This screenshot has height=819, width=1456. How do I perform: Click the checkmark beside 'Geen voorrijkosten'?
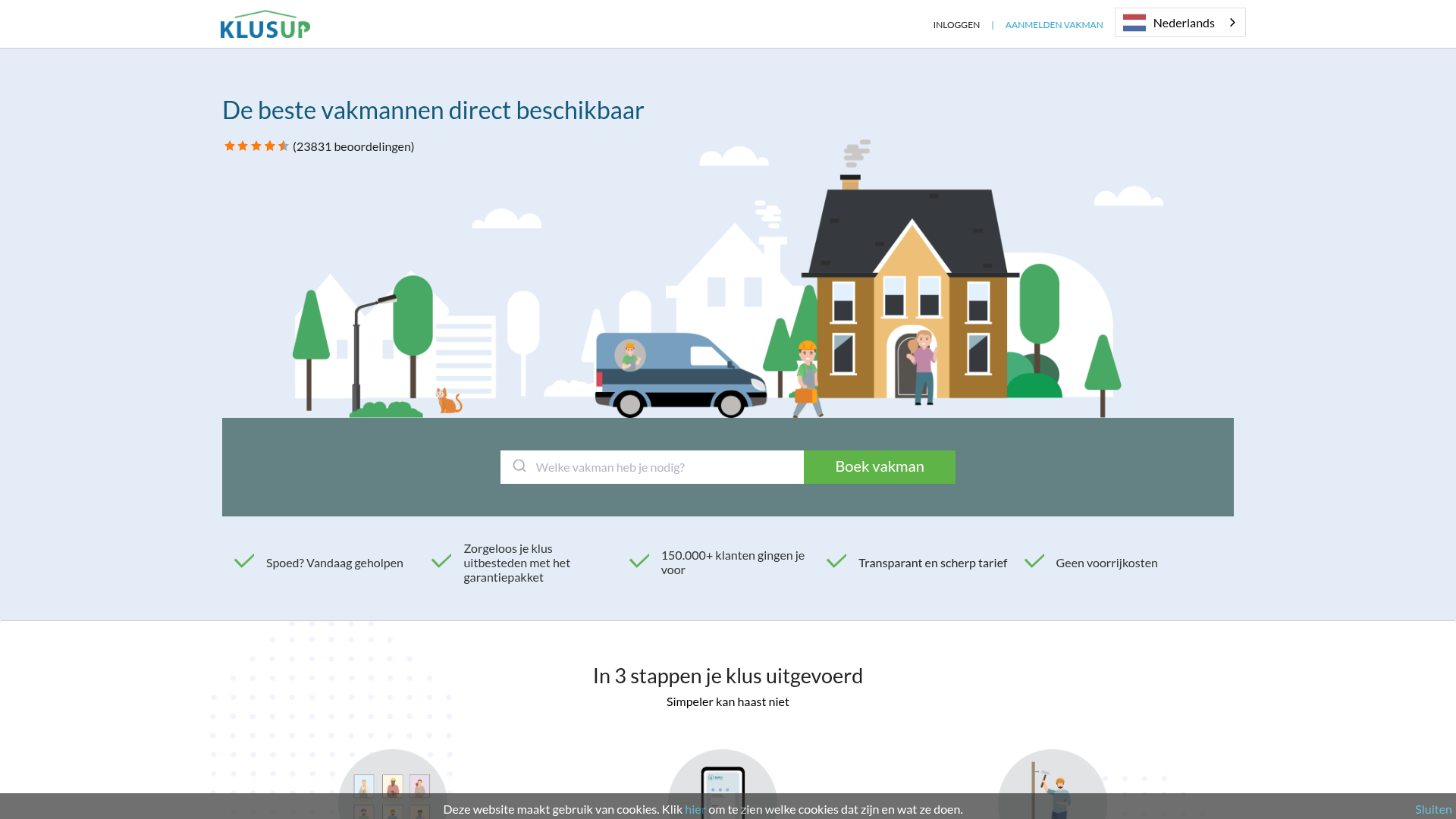pos(1034,561)
